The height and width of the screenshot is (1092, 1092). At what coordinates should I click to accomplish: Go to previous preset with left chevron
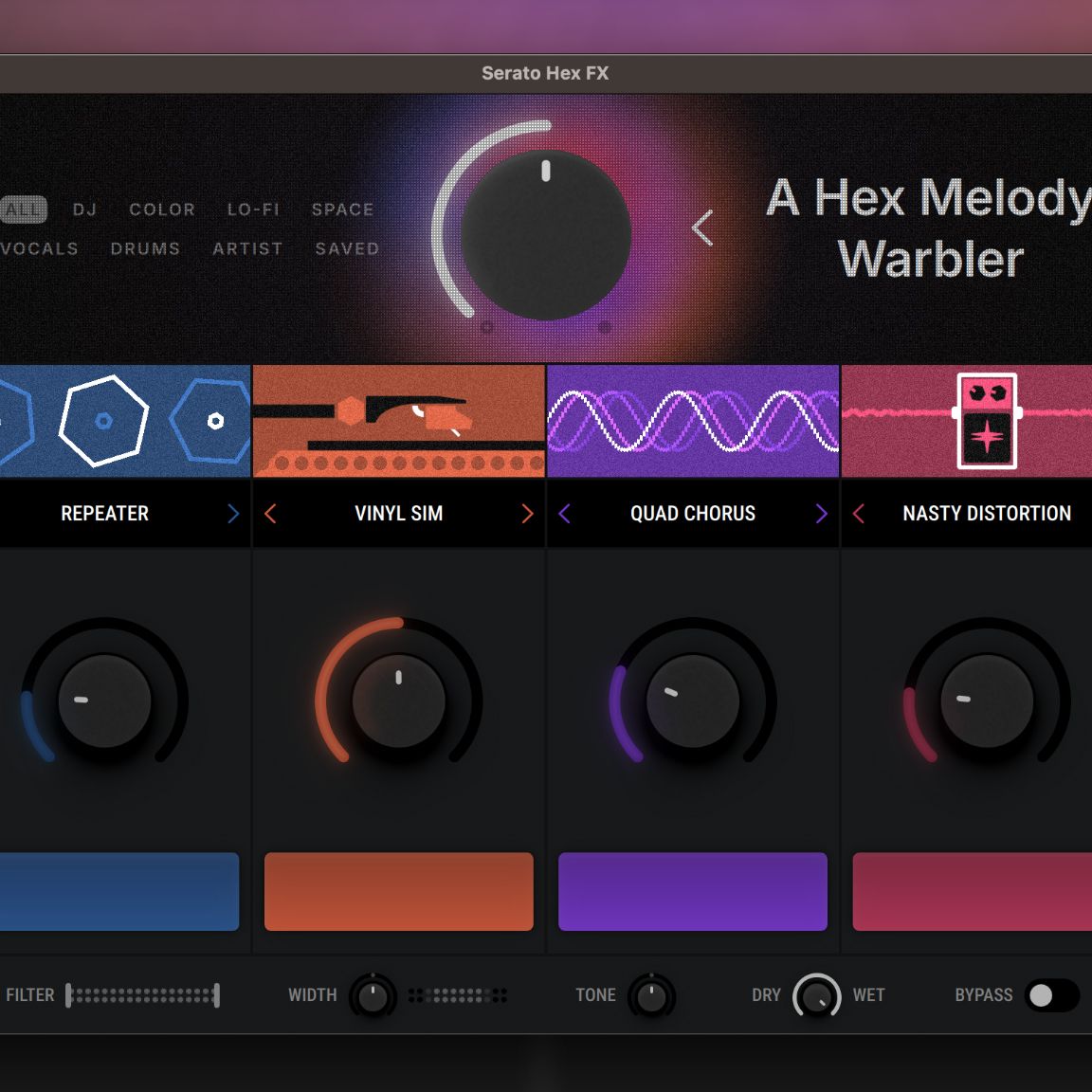702,227
